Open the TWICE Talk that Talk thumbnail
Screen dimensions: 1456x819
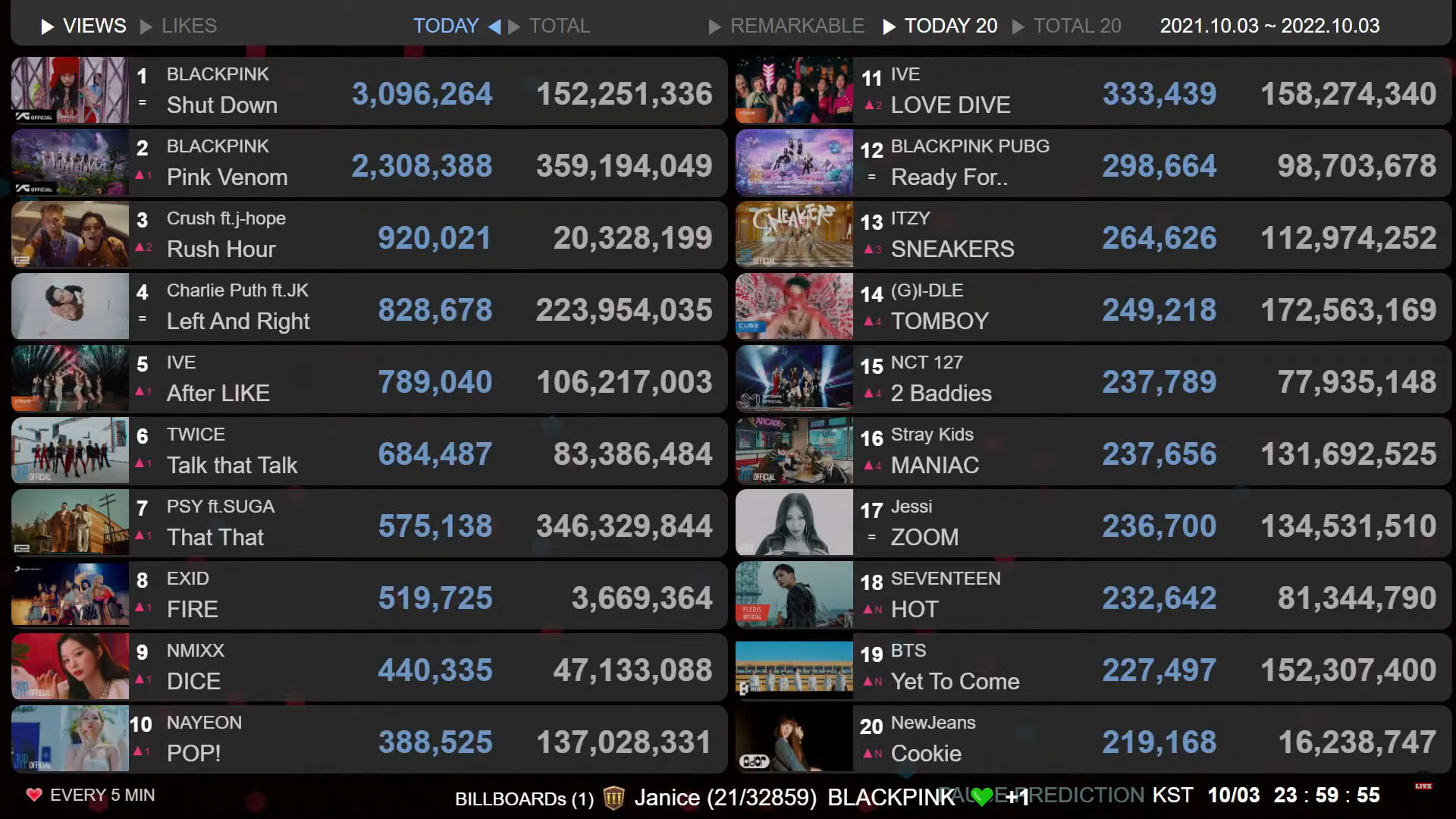click(70, 450)
